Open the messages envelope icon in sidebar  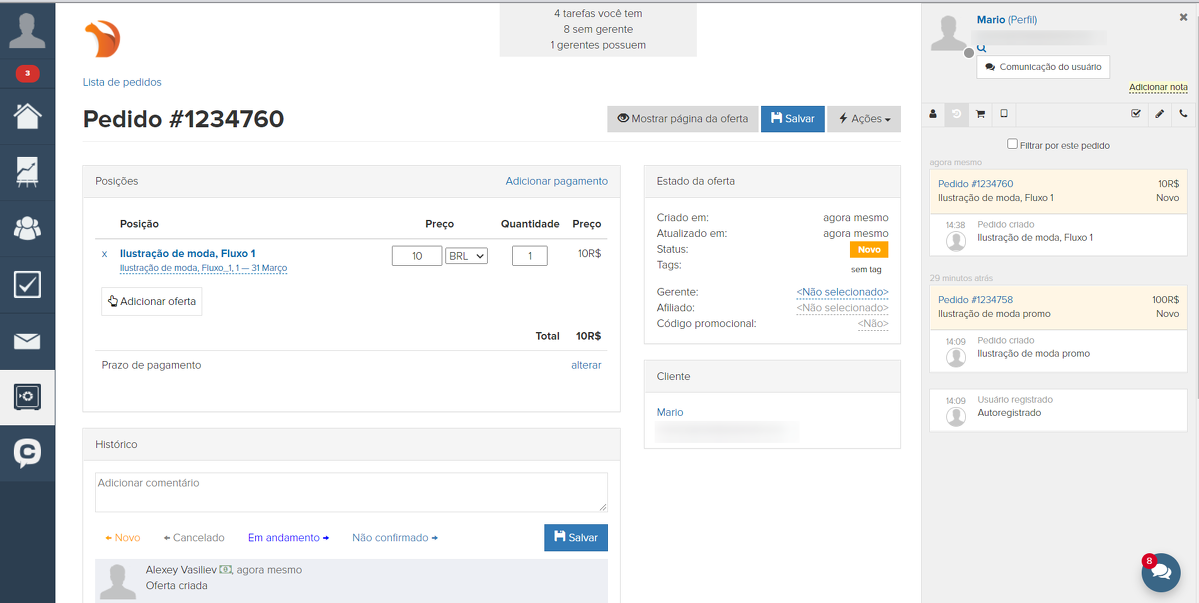[x=27, y=341]
